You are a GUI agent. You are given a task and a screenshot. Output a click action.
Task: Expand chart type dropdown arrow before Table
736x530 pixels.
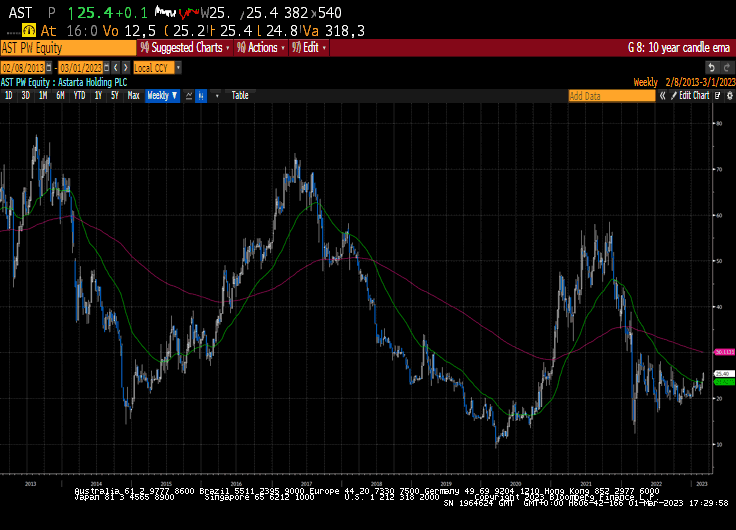tap(216, 96)
